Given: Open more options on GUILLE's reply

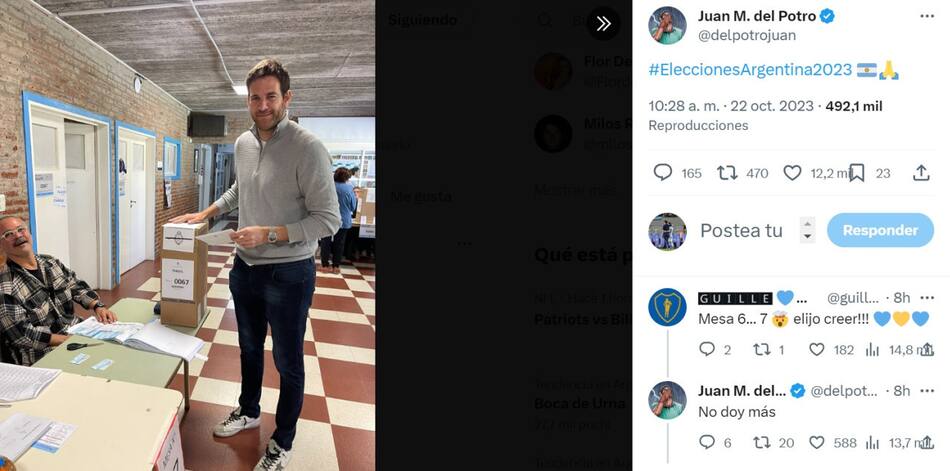Looking at the screenshot, I should click(927, 298).
